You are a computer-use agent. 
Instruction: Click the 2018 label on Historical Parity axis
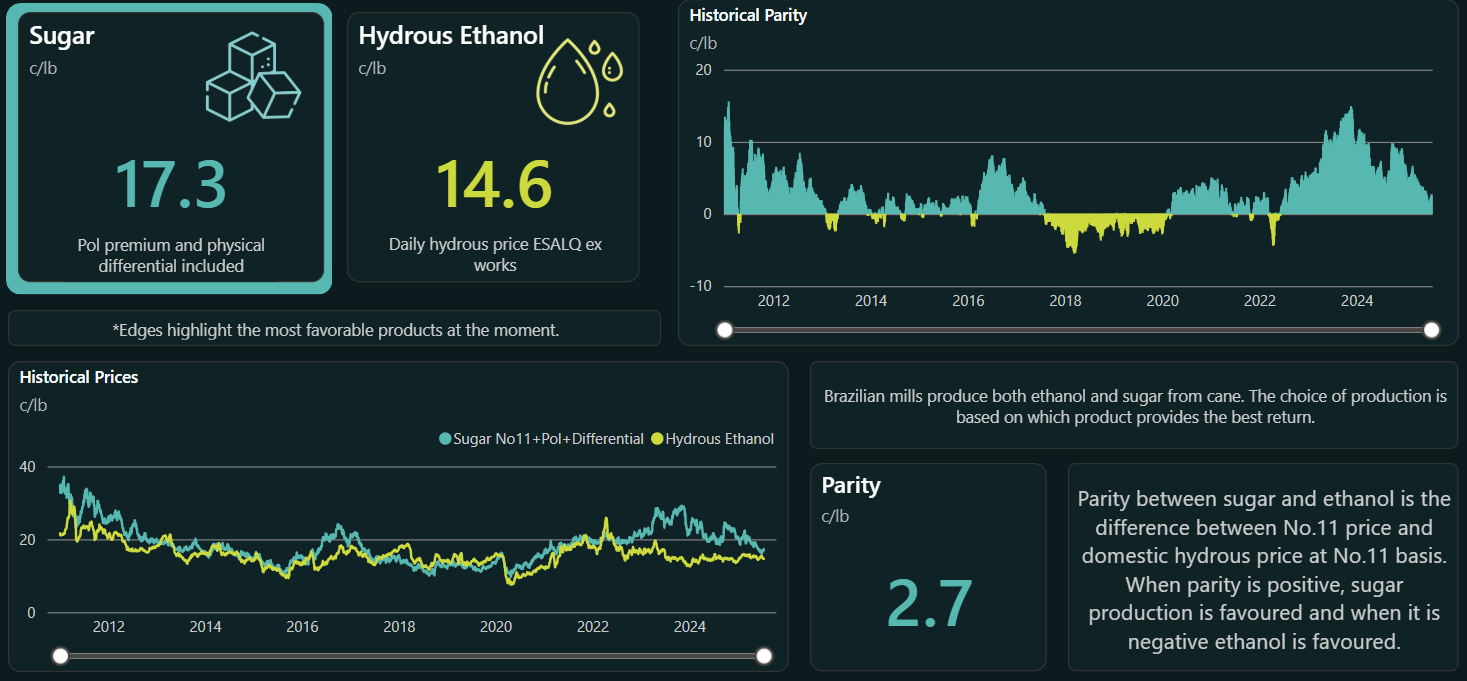pyautogui.click(x=1065, y=301)
